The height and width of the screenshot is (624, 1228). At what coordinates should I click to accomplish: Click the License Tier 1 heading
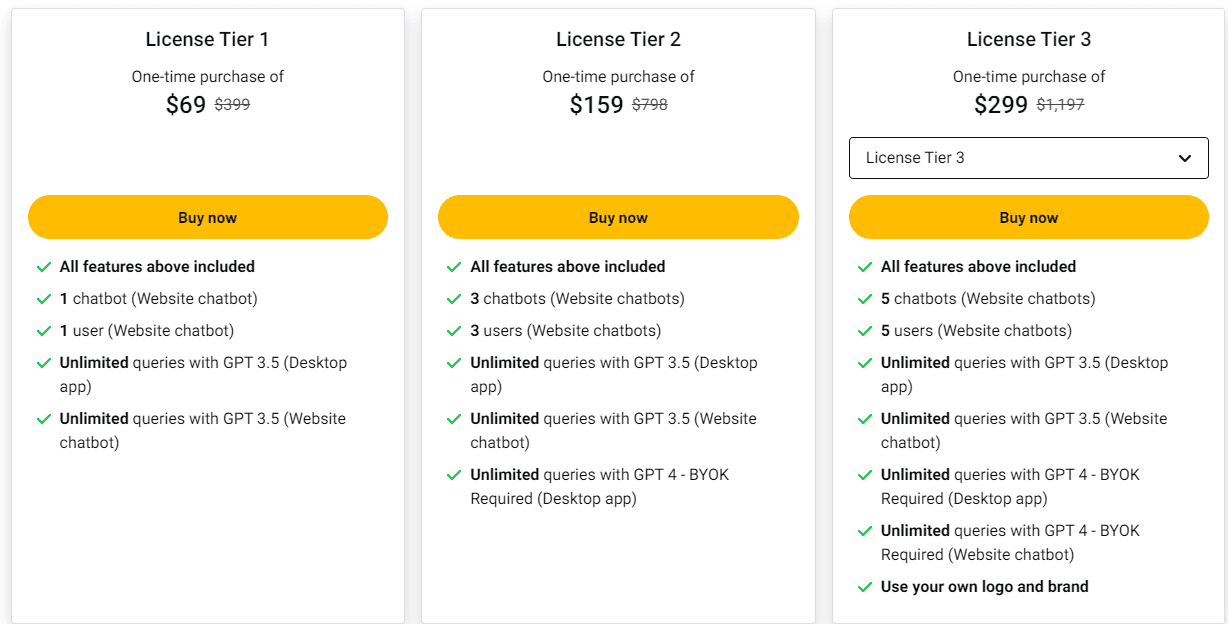pos(207,39)
